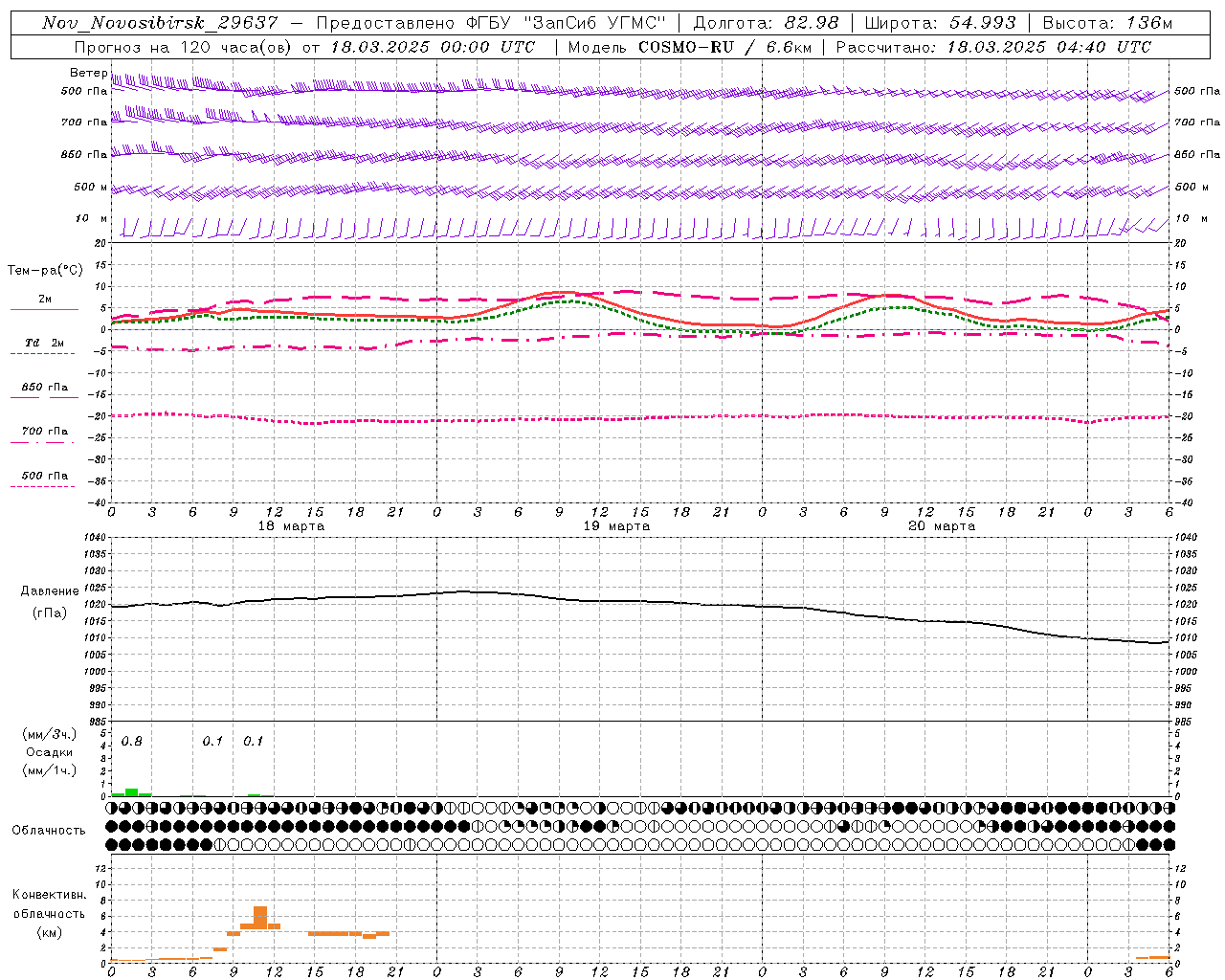Select the Прогноз на 120 часа(ов) text
Image resolution: width=1225 pixels, height=980 pixels.
coord(182,47)
